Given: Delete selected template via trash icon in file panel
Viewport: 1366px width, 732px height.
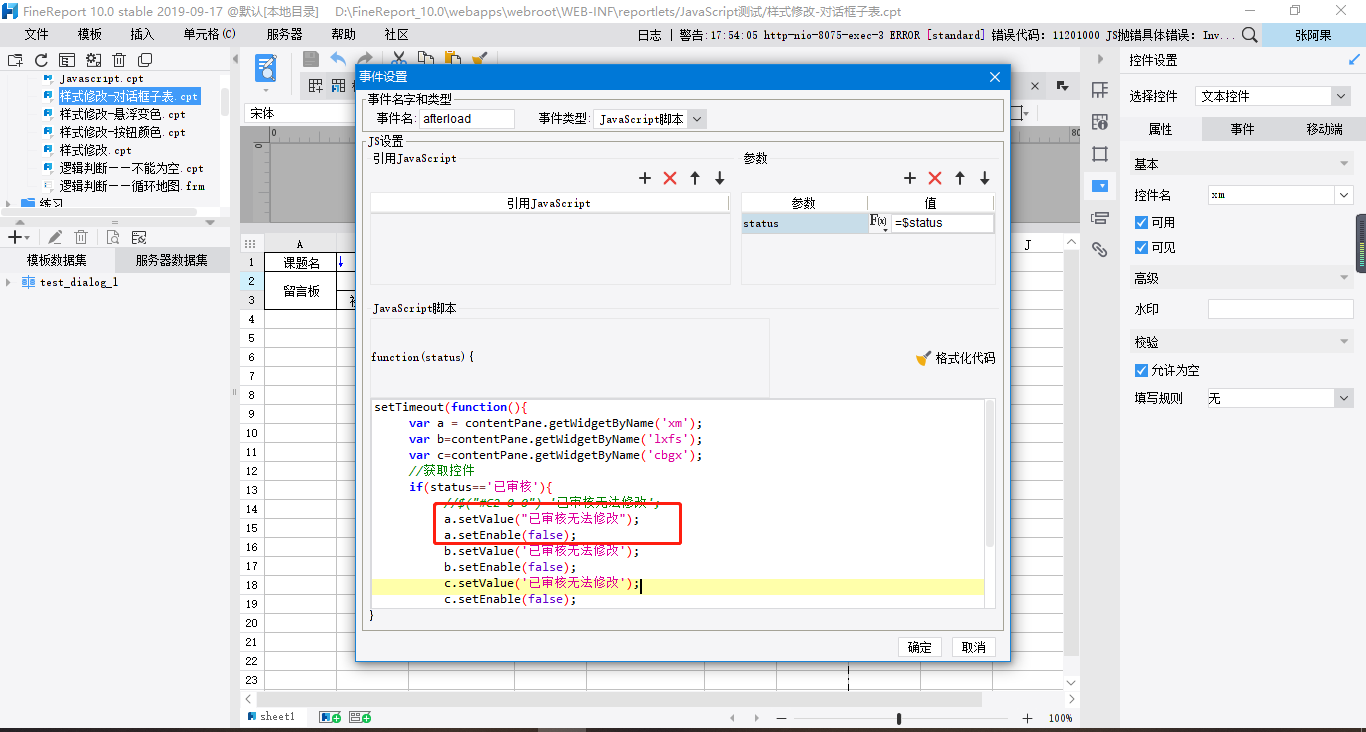Looking at the screenshot, I should tap(119, 60).
